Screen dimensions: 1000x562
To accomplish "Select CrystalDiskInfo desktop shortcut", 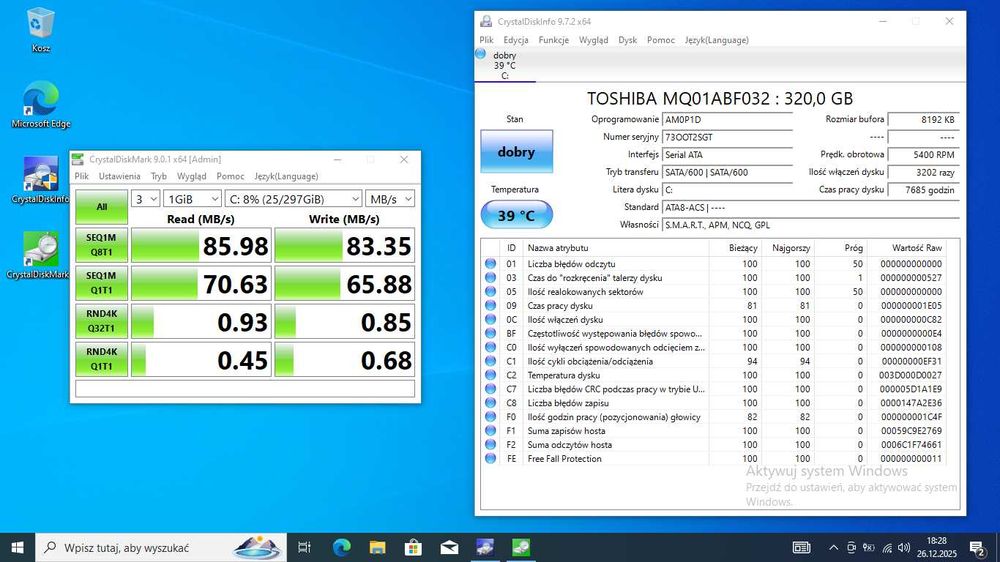I will [40, 180].
